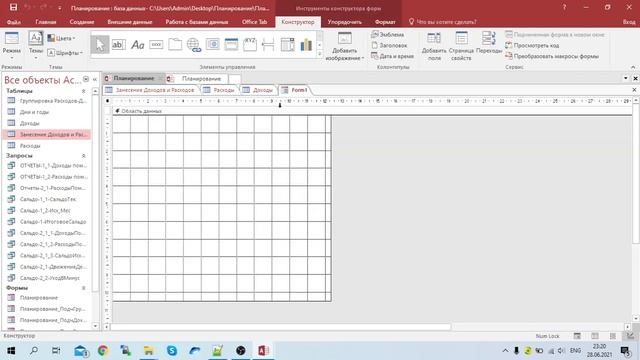Select the Combo Box control
This screenshot has width=640, height=360.
coord(287,44)
